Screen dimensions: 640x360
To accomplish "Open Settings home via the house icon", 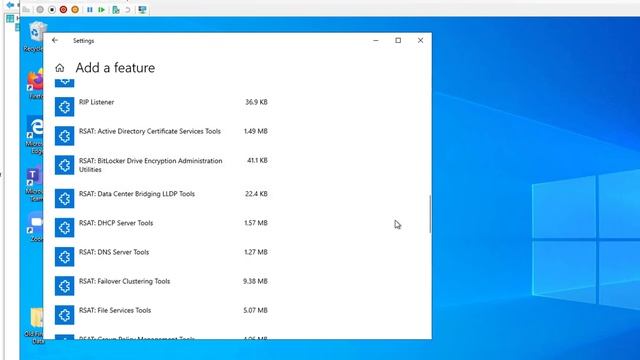I will click(60, 68).
